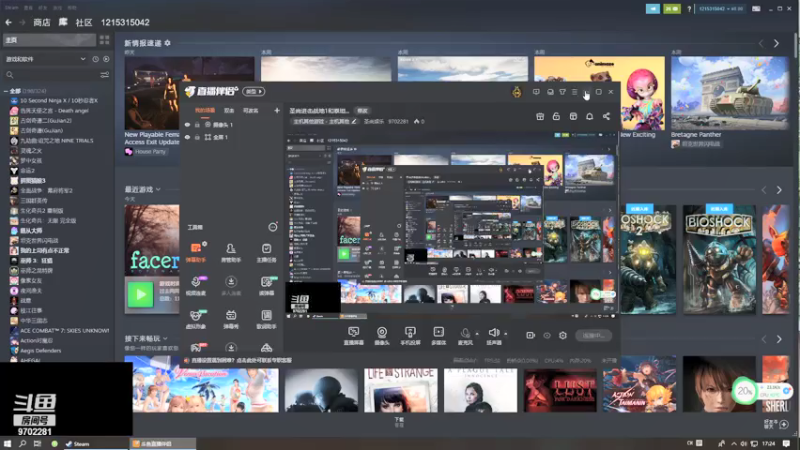Open news settings gear beside 新情报速递
800x450 pixels.
(x=167, y=43)
